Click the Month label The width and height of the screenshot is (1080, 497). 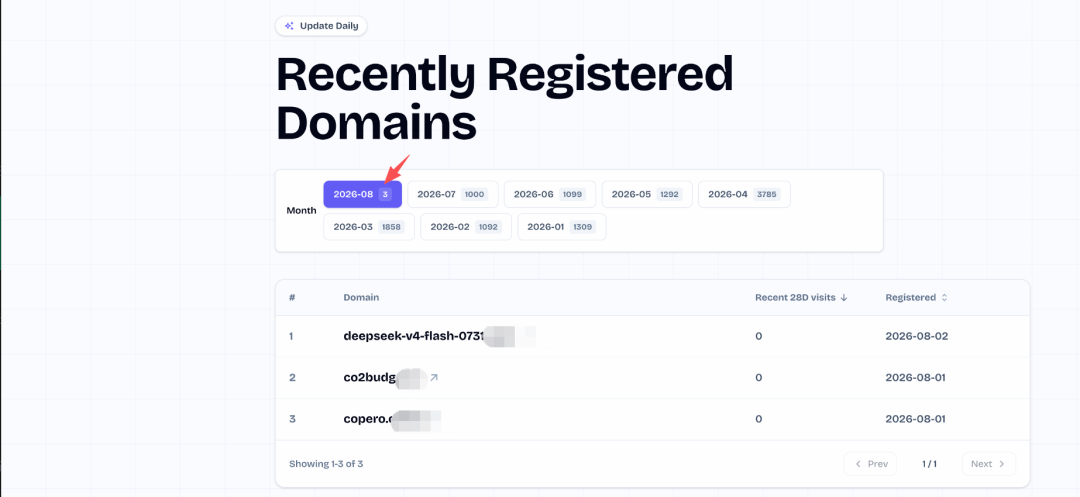pyautogui.click(x=301, y=211)
